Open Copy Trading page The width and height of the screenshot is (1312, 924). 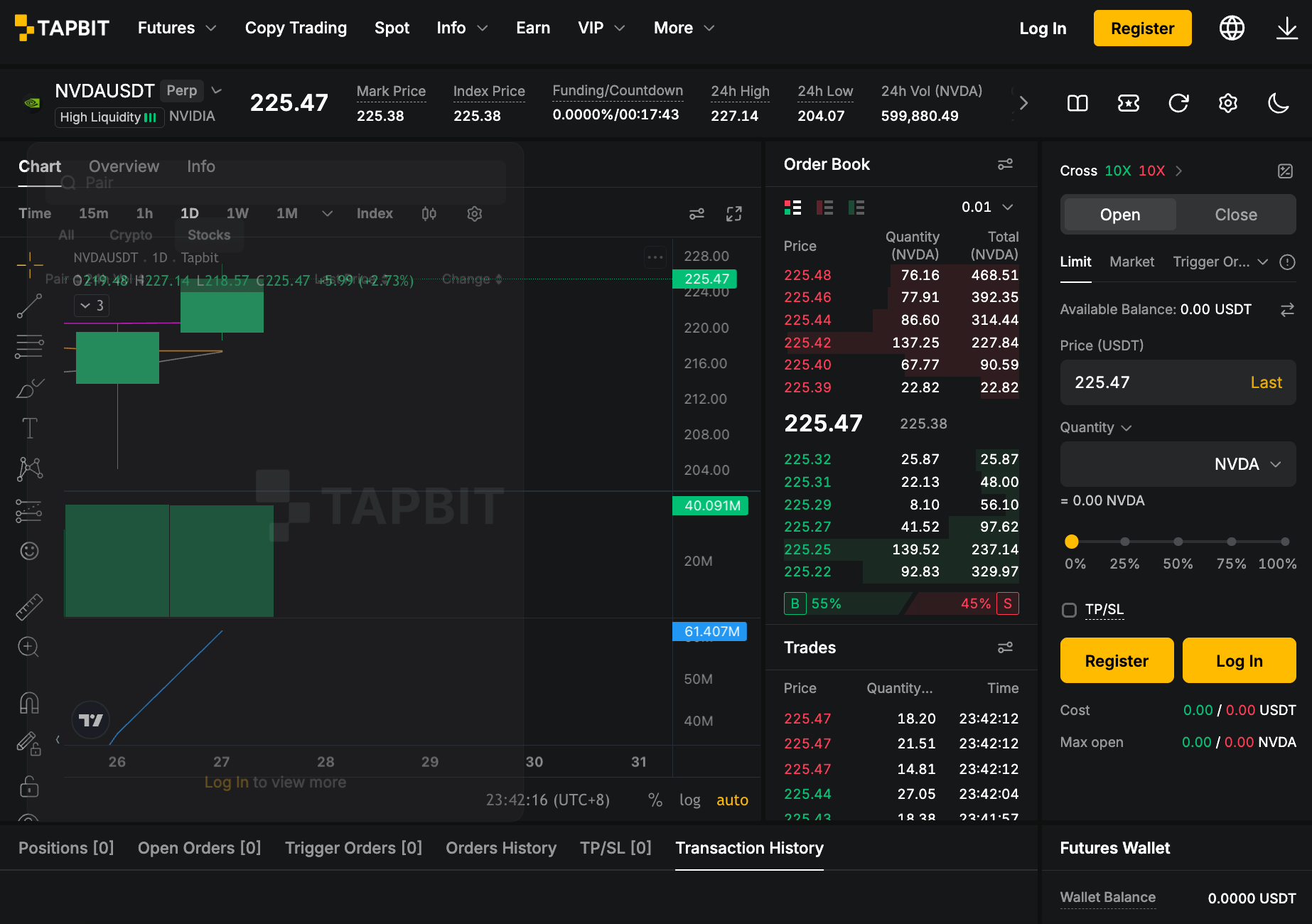(x=296, y=28)
